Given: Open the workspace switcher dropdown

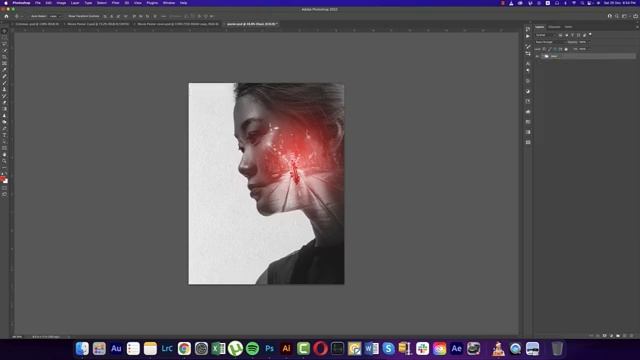Looking at the screenshot, I should [x=625, y=16].
